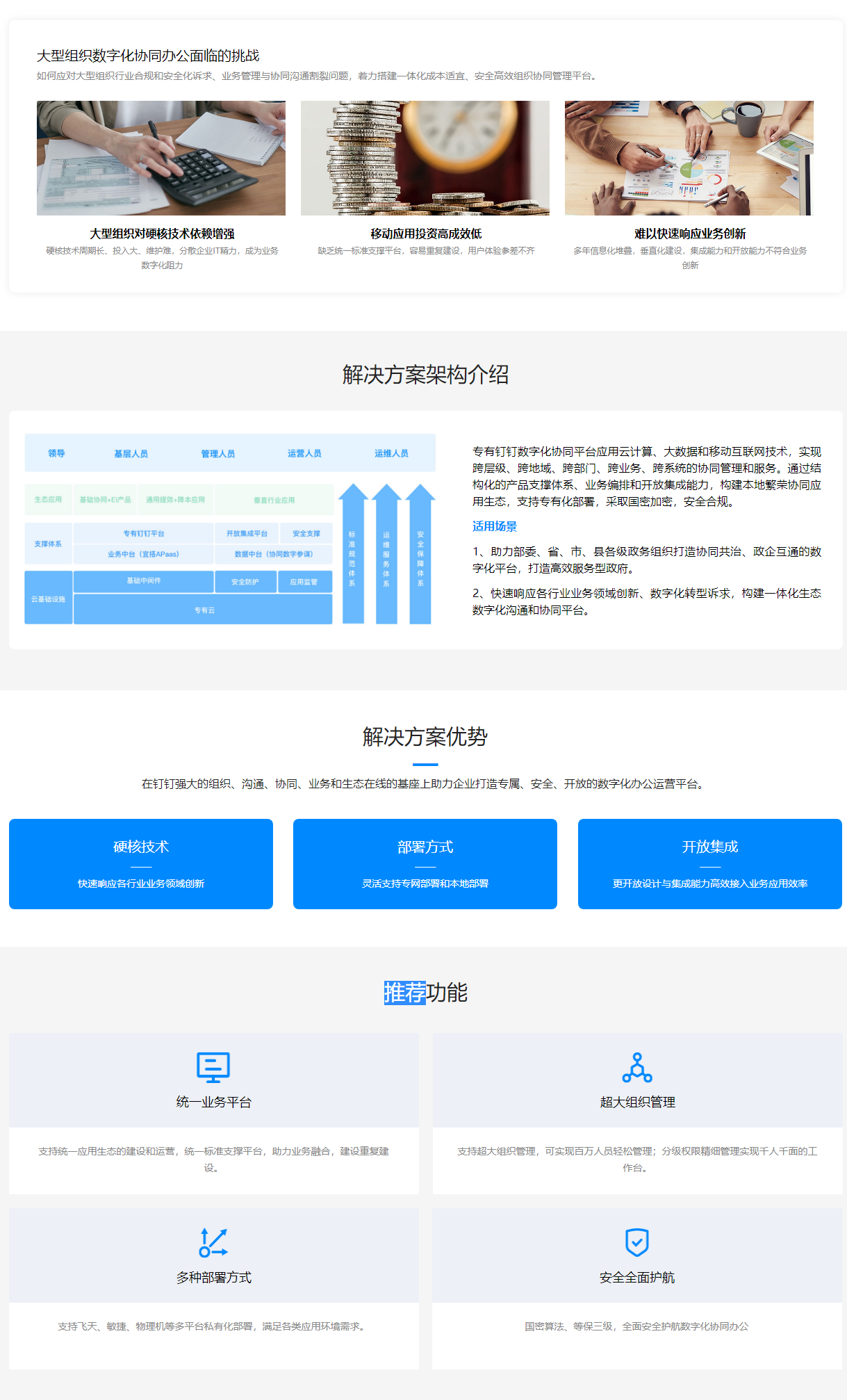This screenshot has width=847, height=1400.
Task: Click the coin stacks and clock image
Action: tap(425, 158)
